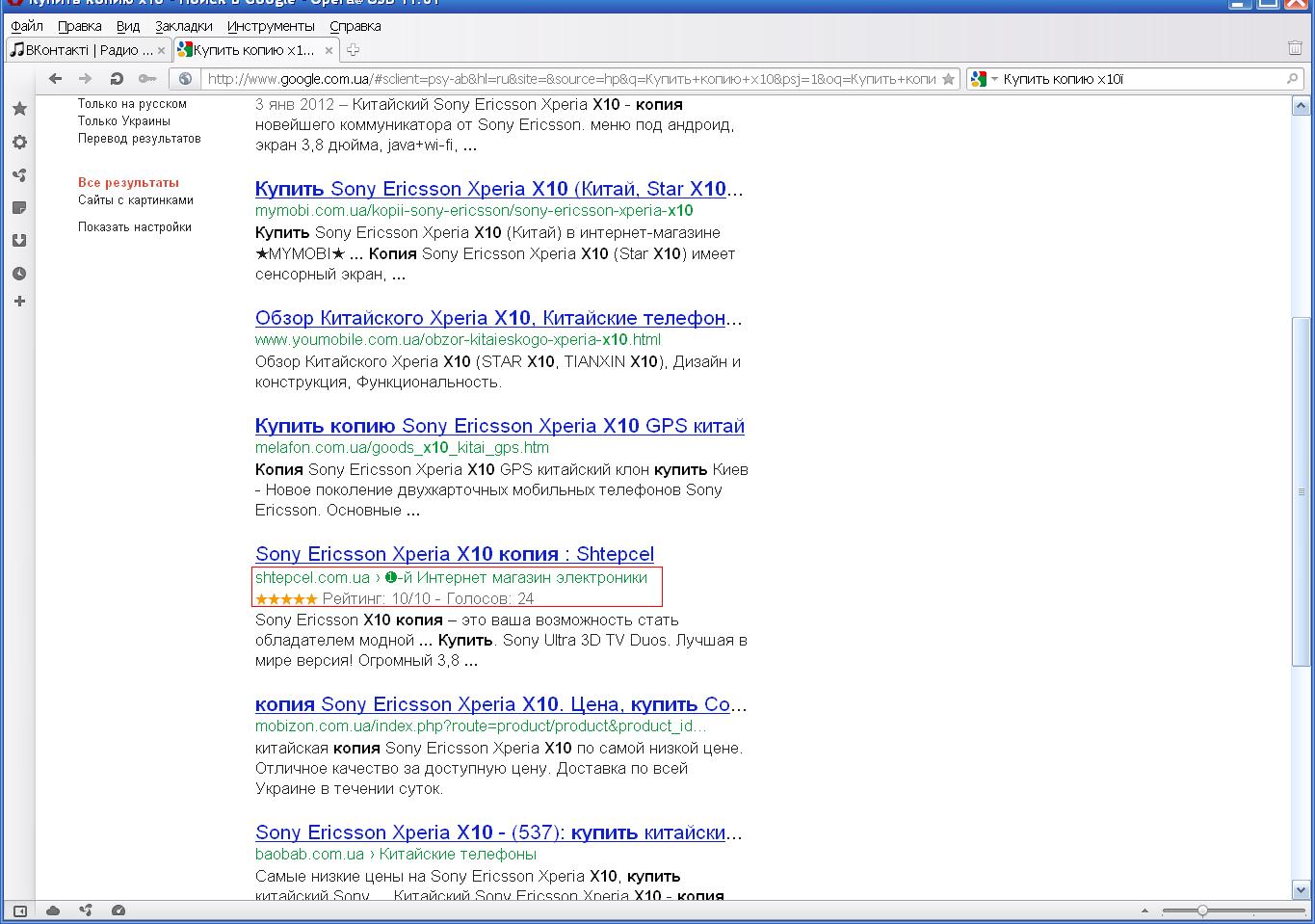Screen dimensions: 1315x924
Task: Open the password wand key icon
Action: (147, 79)
